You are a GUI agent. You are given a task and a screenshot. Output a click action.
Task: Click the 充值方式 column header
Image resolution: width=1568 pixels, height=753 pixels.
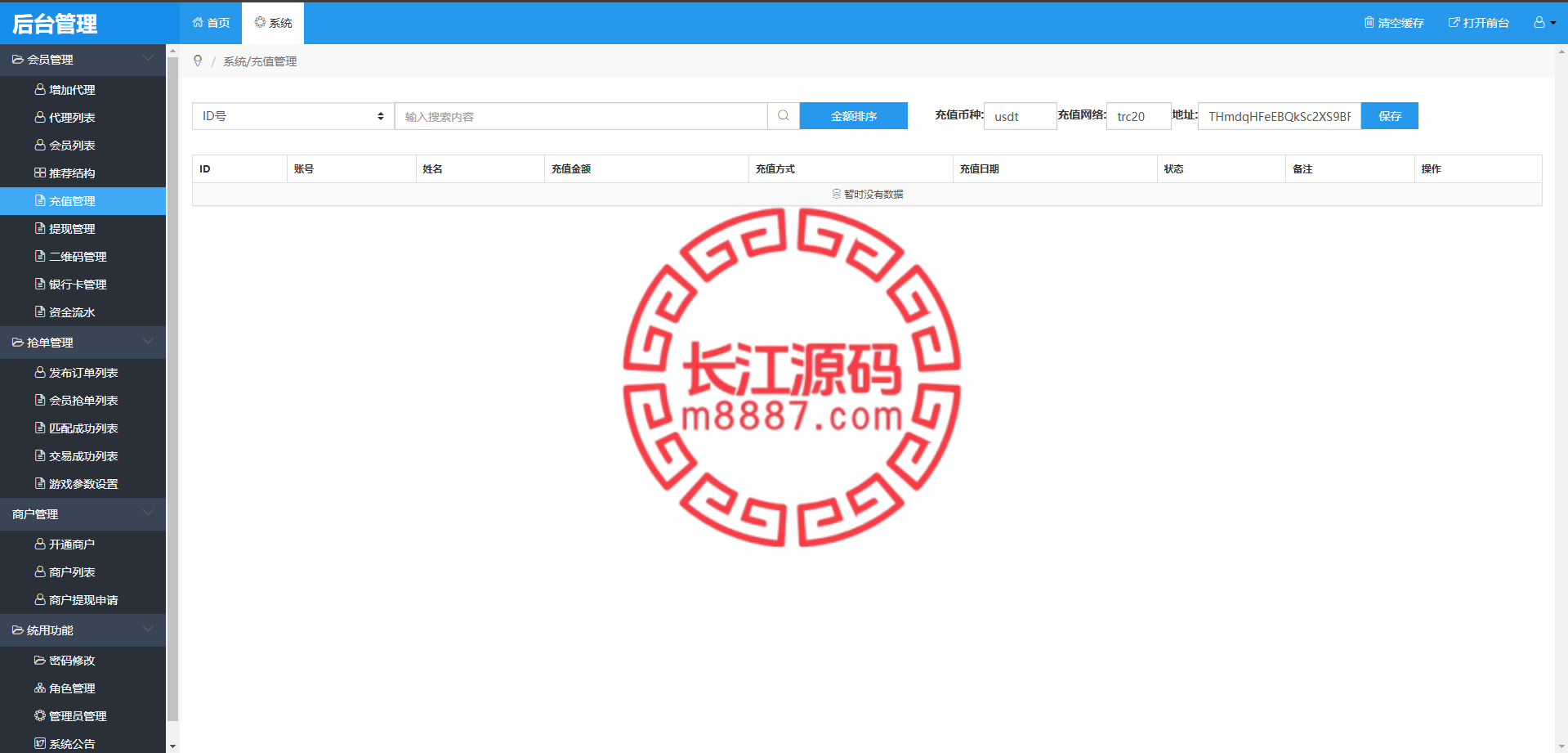pyautogui.click(x=851, y=168)
